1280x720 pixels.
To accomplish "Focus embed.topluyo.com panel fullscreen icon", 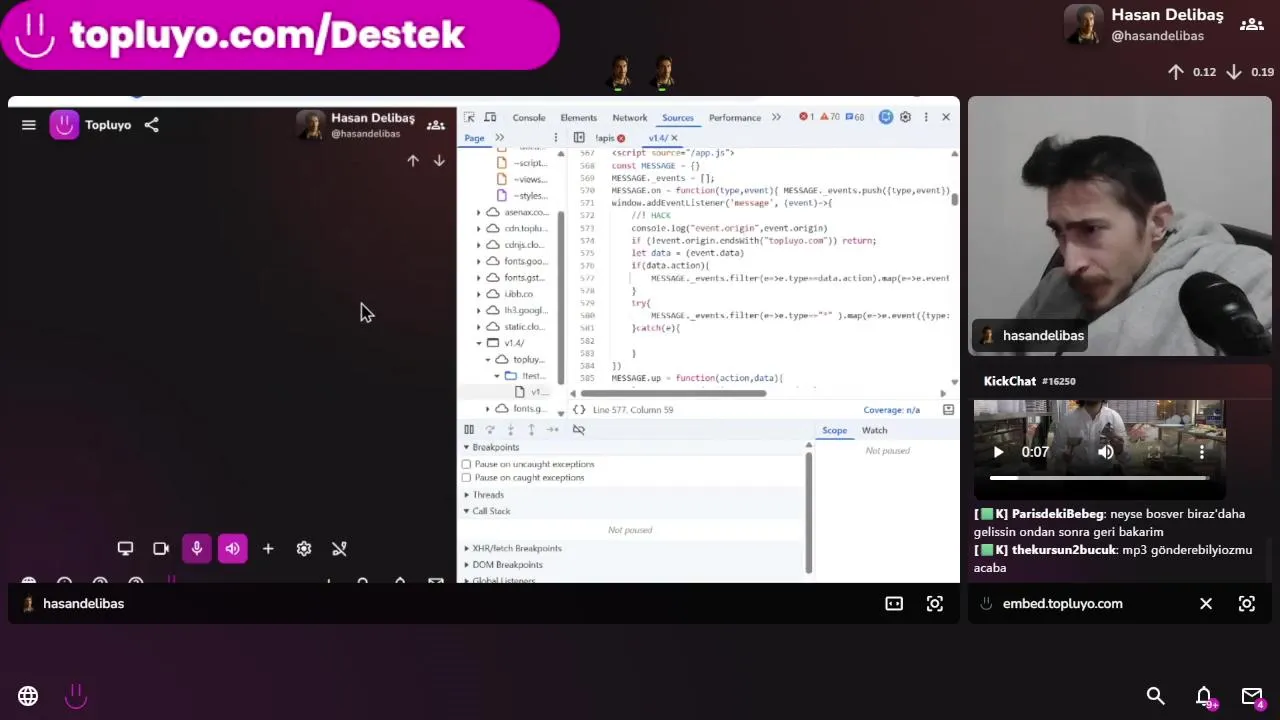I will coord(1247,604).
